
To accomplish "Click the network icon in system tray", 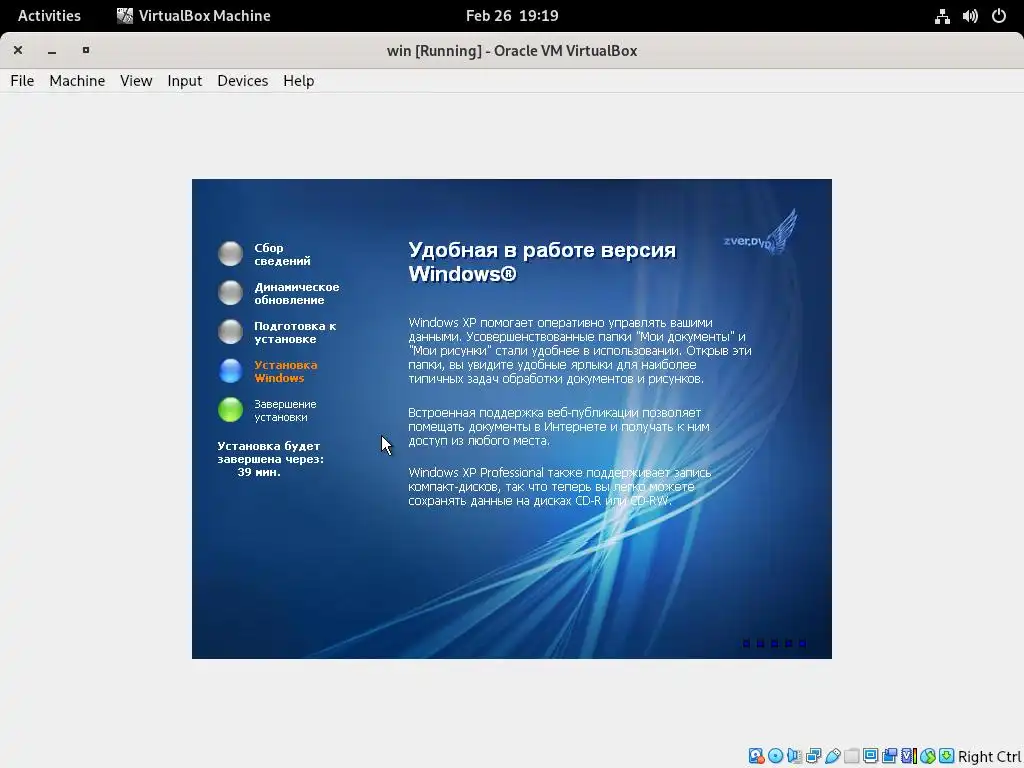I will click(x=942, y=16).
